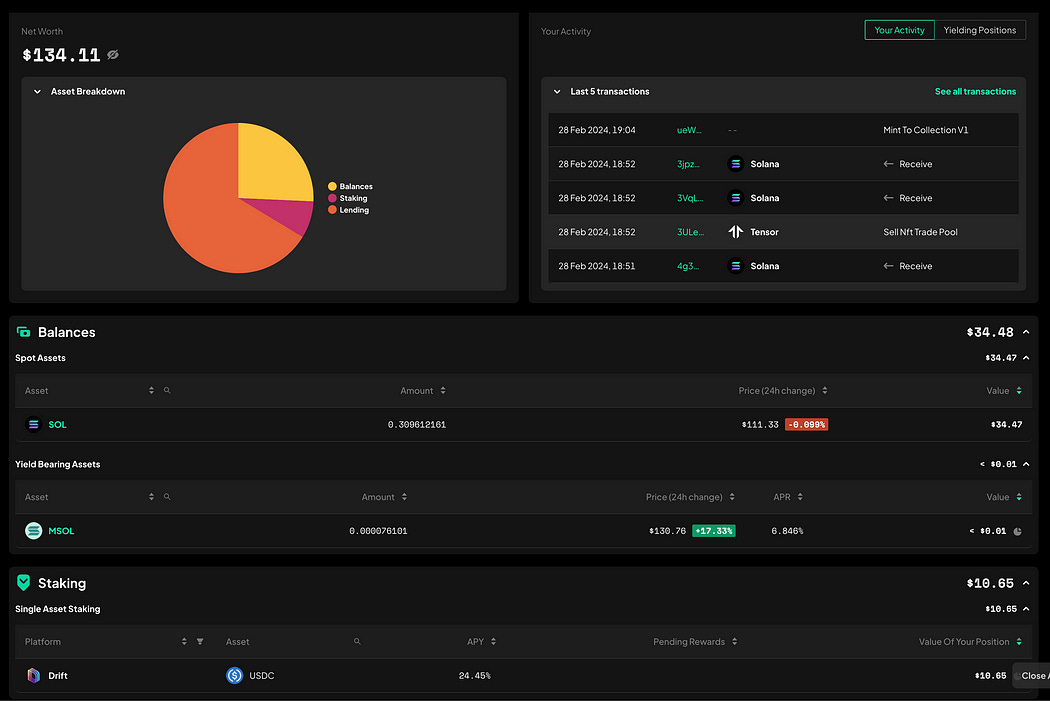Click the SOL token icon
The image size is (1050, 701).
click(x=33, y=424)
